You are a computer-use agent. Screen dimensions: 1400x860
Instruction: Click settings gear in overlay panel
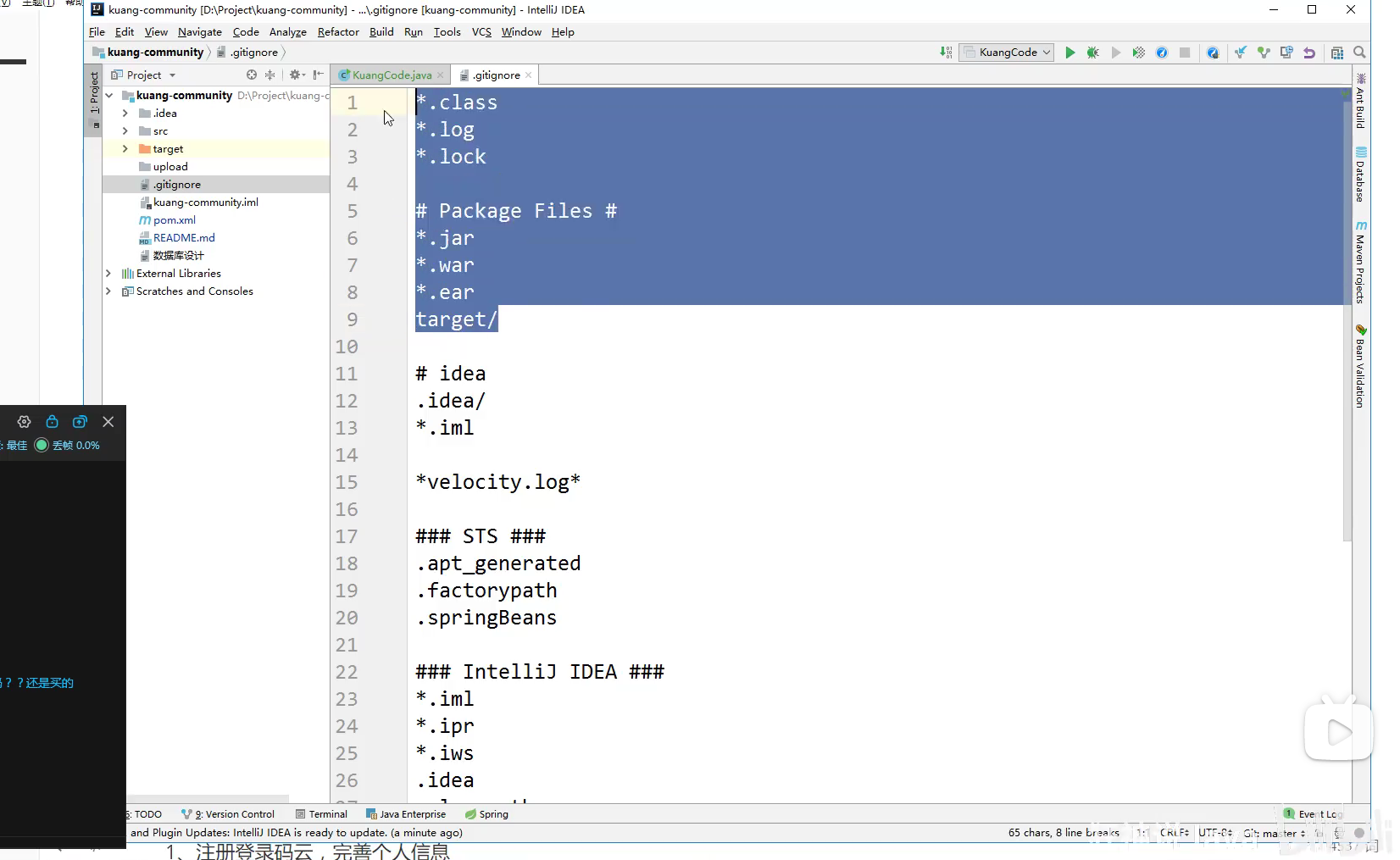tap(24, 422)
